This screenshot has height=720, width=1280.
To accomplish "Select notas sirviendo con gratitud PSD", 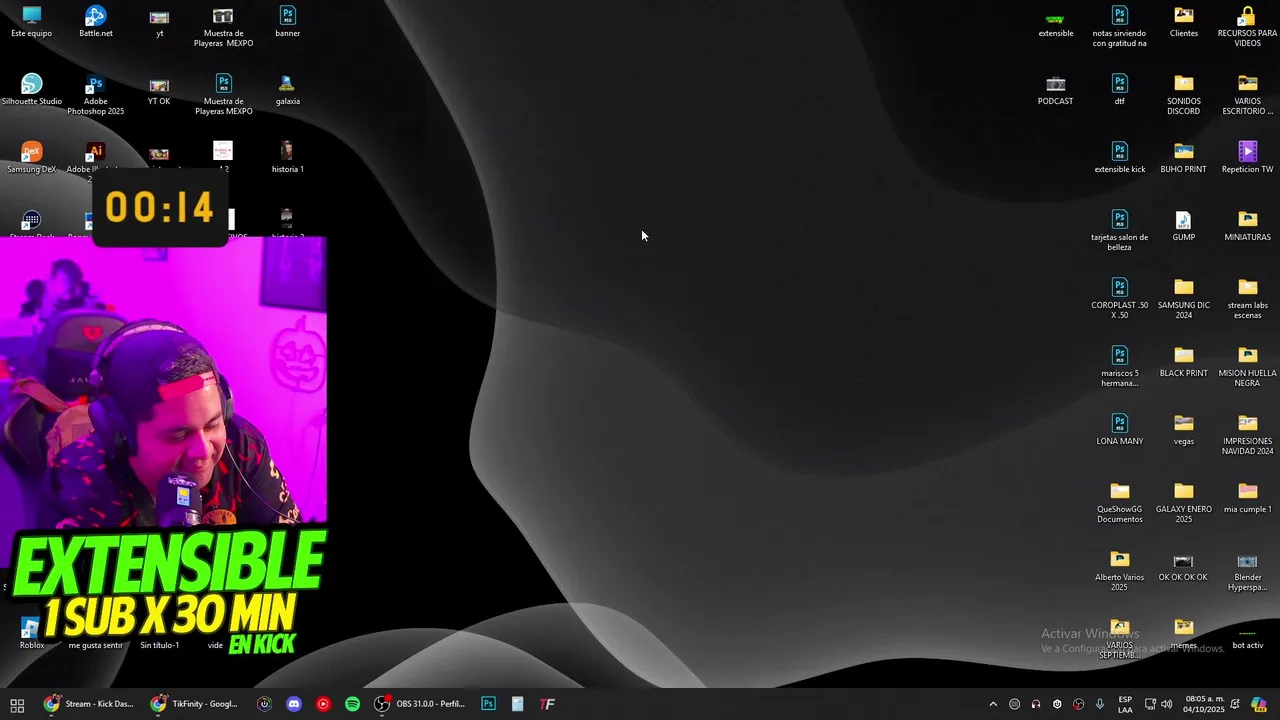I will tap(1120, 27).
